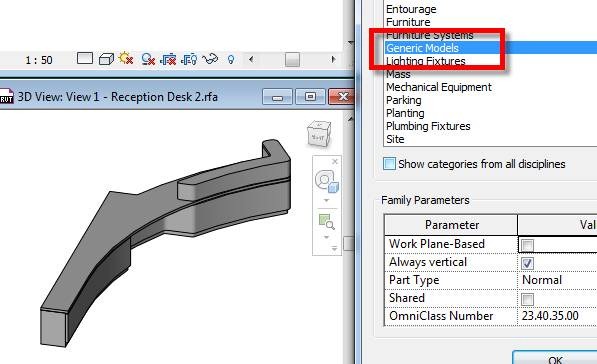The image size is (597, 364).
Task: Expand the Zoom tool dropdown arrow
Action: 326,237
